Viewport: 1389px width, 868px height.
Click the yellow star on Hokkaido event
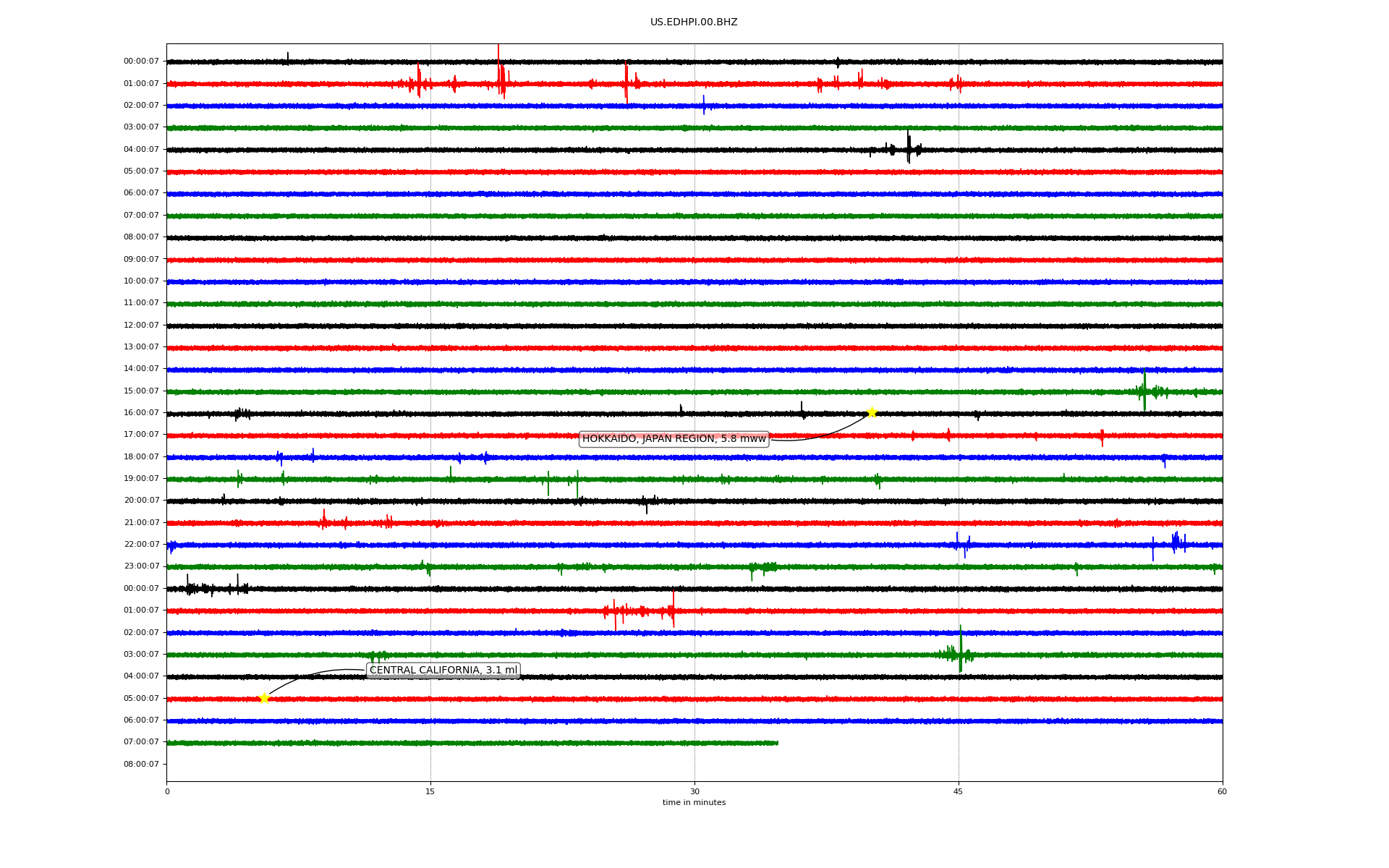point(872,412)
